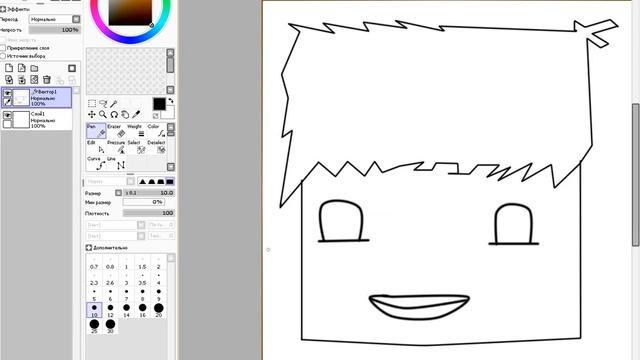Choose the move tool
The image size is (640, 360).
(x=92, y=115)
